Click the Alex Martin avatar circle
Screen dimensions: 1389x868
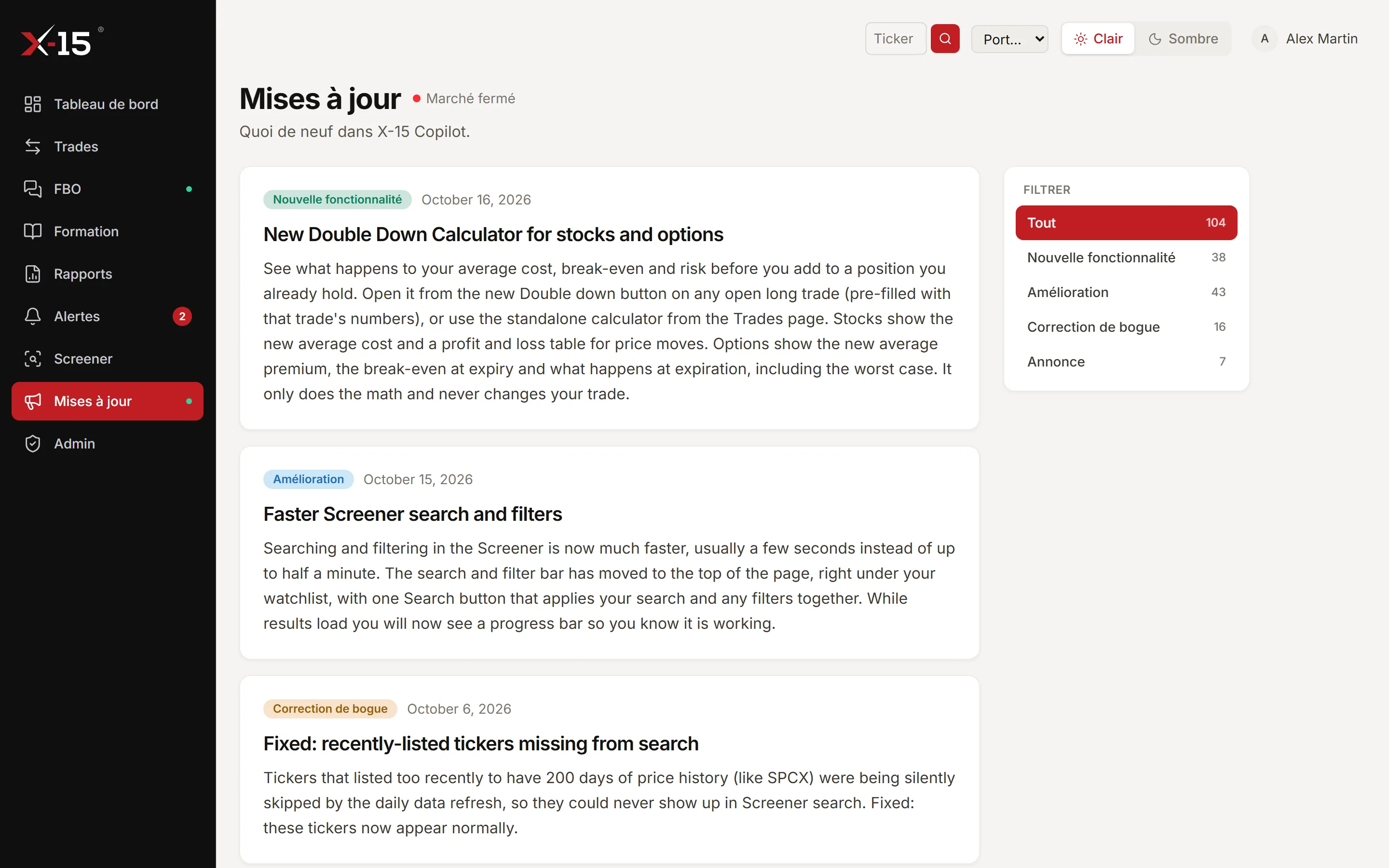click(x=1265, y=39)
